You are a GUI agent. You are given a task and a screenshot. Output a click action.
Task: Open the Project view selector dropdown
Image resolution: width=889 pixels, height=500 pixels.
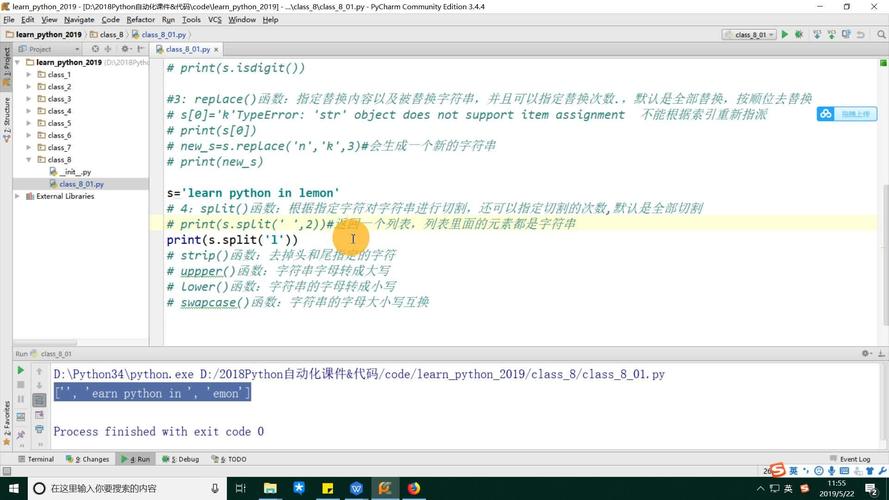[49, 49]
